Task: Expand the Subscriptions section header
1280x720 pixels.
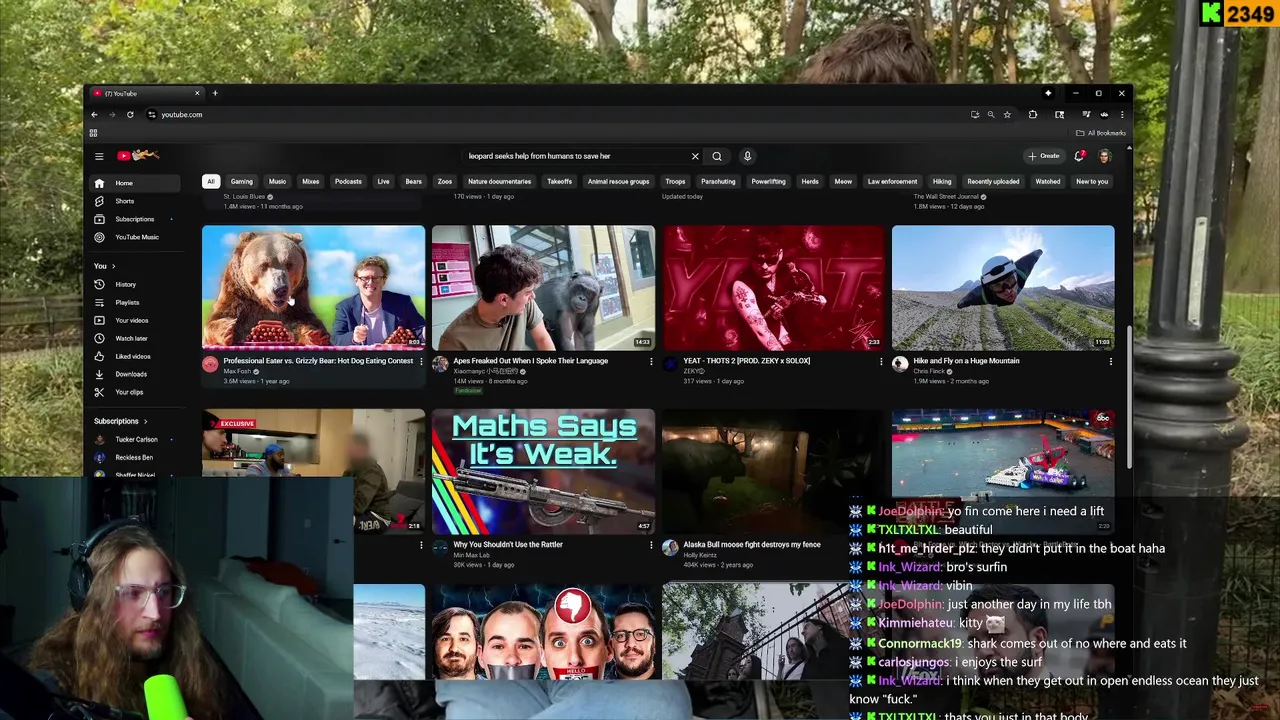Action: [121, 421]
